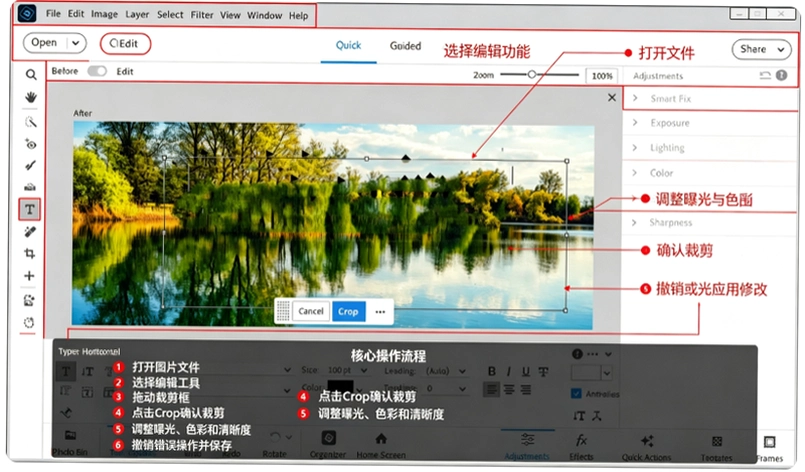The height and width of the screenshot is (472, 805).
Task: Switch to the Quick tab
Action: pyautogui.click(x=349, y=45)
